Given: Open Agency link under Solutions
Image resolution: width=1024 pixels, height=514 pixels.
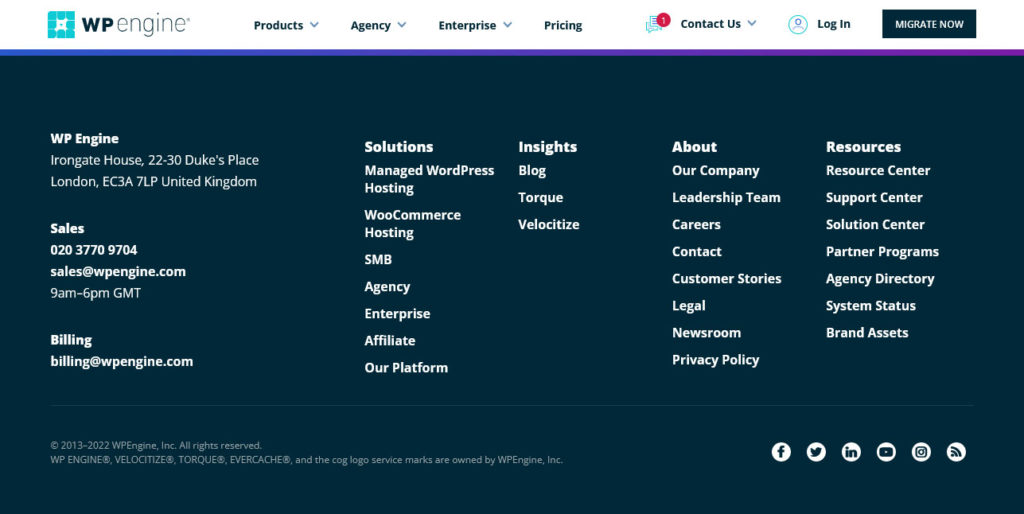Looking at the screenshot, I should [387, 287].
